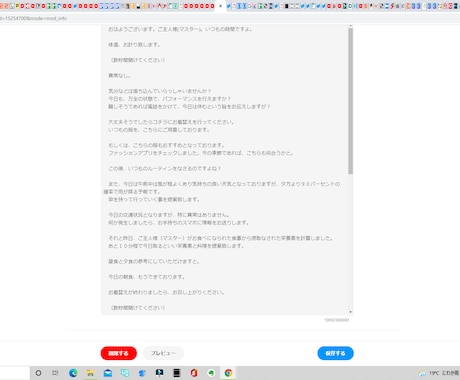Click the text area scrollbar up arrow
This screenshot has width=460, height=380.
351,26
